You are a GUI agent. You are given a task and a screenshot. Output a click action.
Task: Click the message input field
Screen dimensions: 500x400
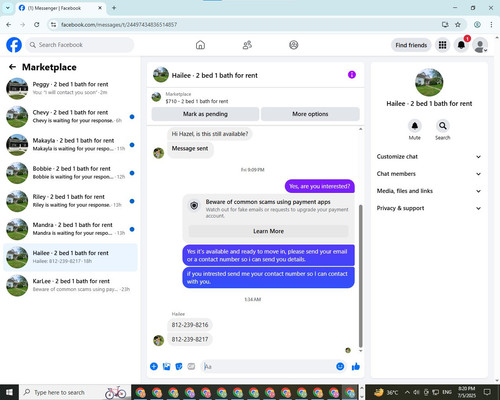[269, 366]
